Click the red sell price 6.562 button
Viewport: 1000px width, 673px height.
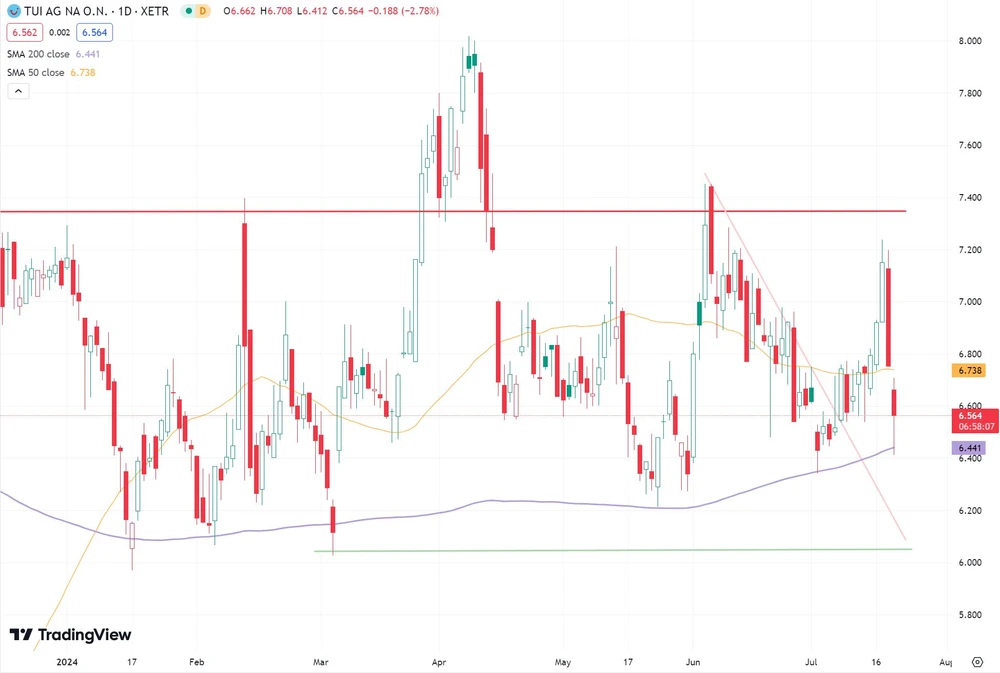tap(24, 31)
